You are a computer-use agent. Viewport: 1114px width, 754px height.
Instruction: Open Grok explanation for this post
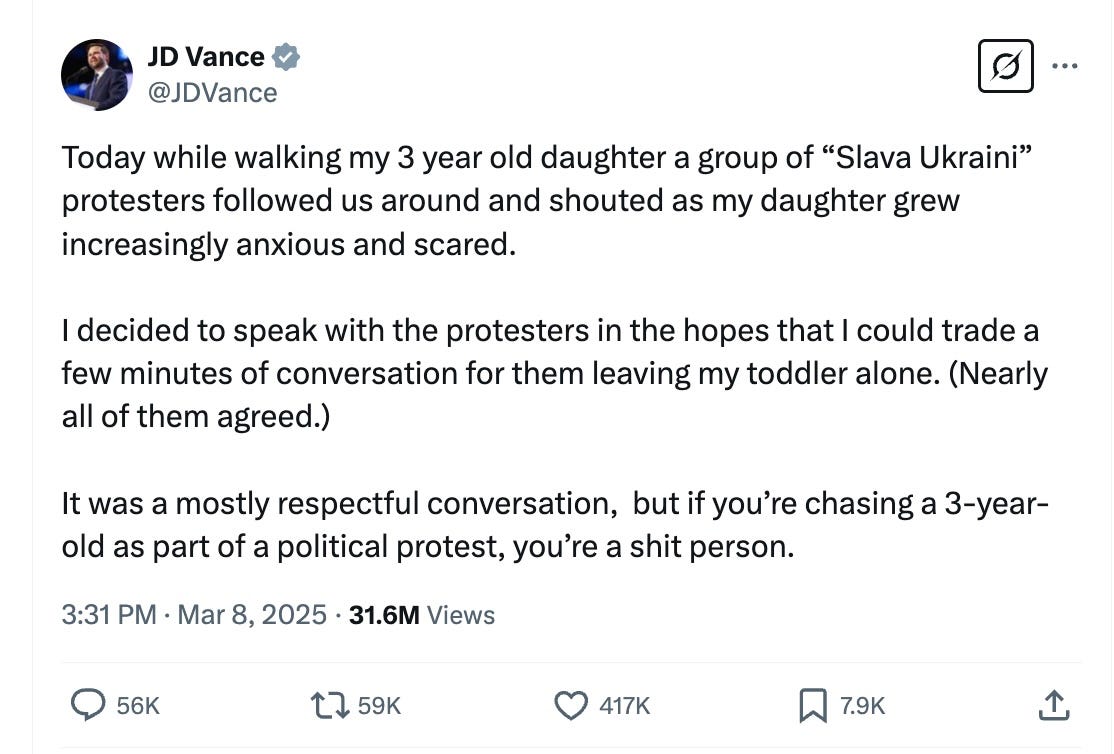1004,66
